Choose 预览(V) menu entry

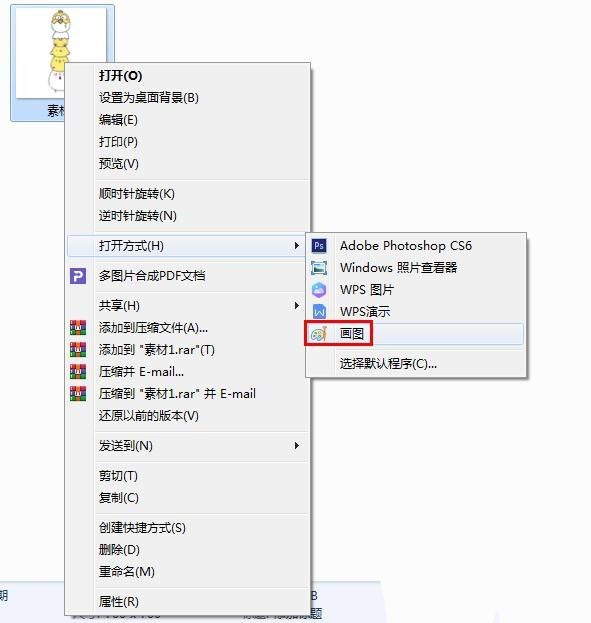[x=187, y=164]
